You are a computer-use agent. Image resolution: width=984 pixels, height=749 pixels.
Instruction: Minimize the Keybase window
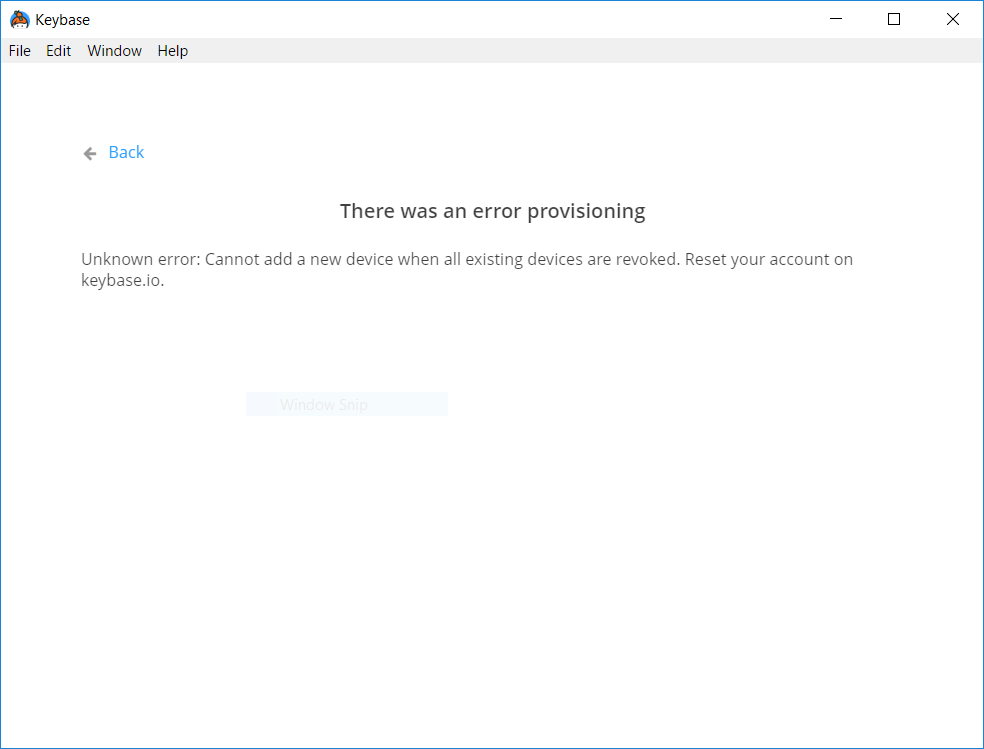835,19
